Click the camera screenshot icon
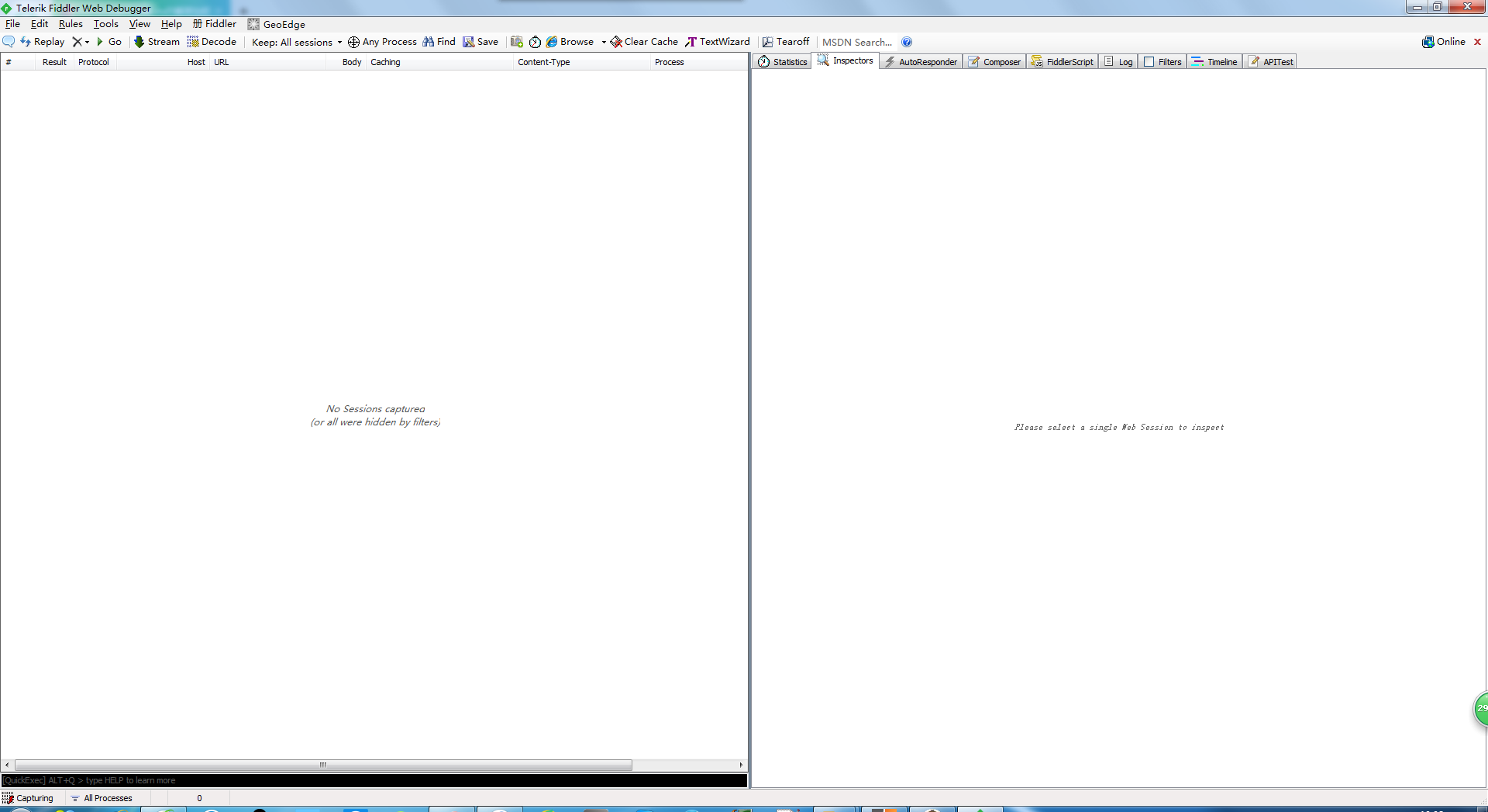The width and height of the screenshot is (1488, 812). [x=517, y=42]
